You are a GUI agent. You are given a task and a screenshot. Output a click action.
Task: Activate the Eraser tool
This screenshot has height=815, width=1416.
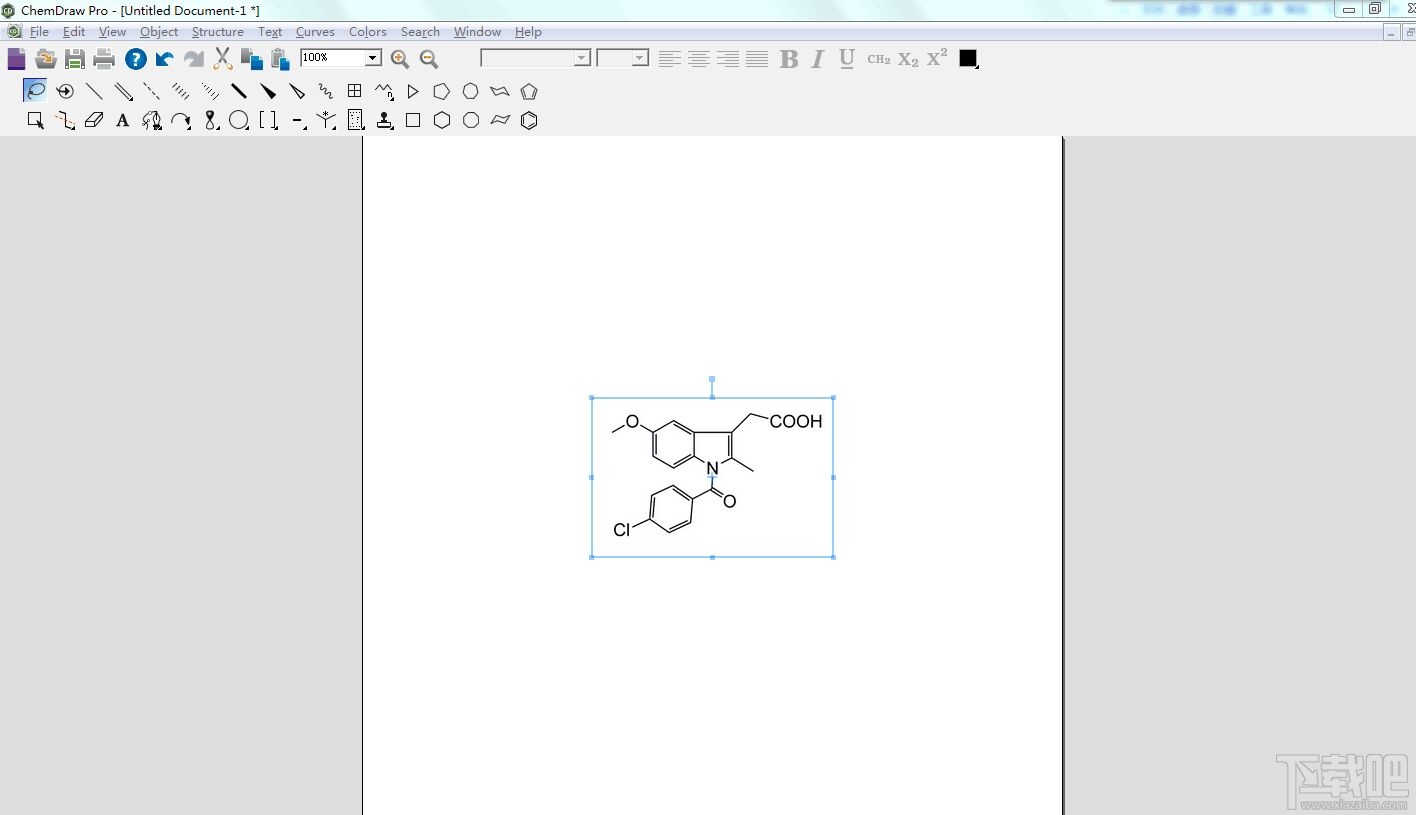click(94, 120)
